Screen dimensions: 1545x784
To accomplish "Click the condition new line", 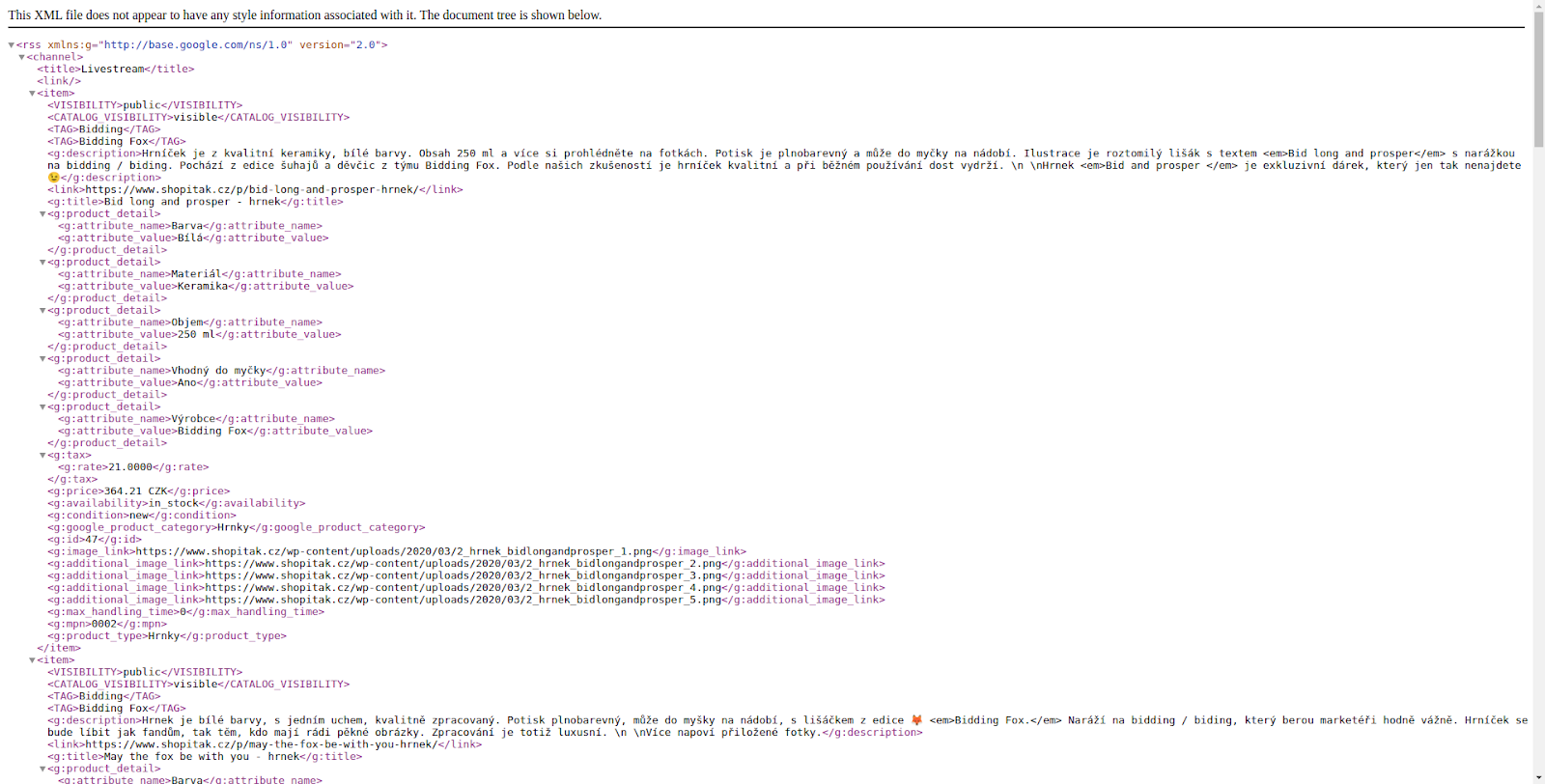I will (142, 516).
